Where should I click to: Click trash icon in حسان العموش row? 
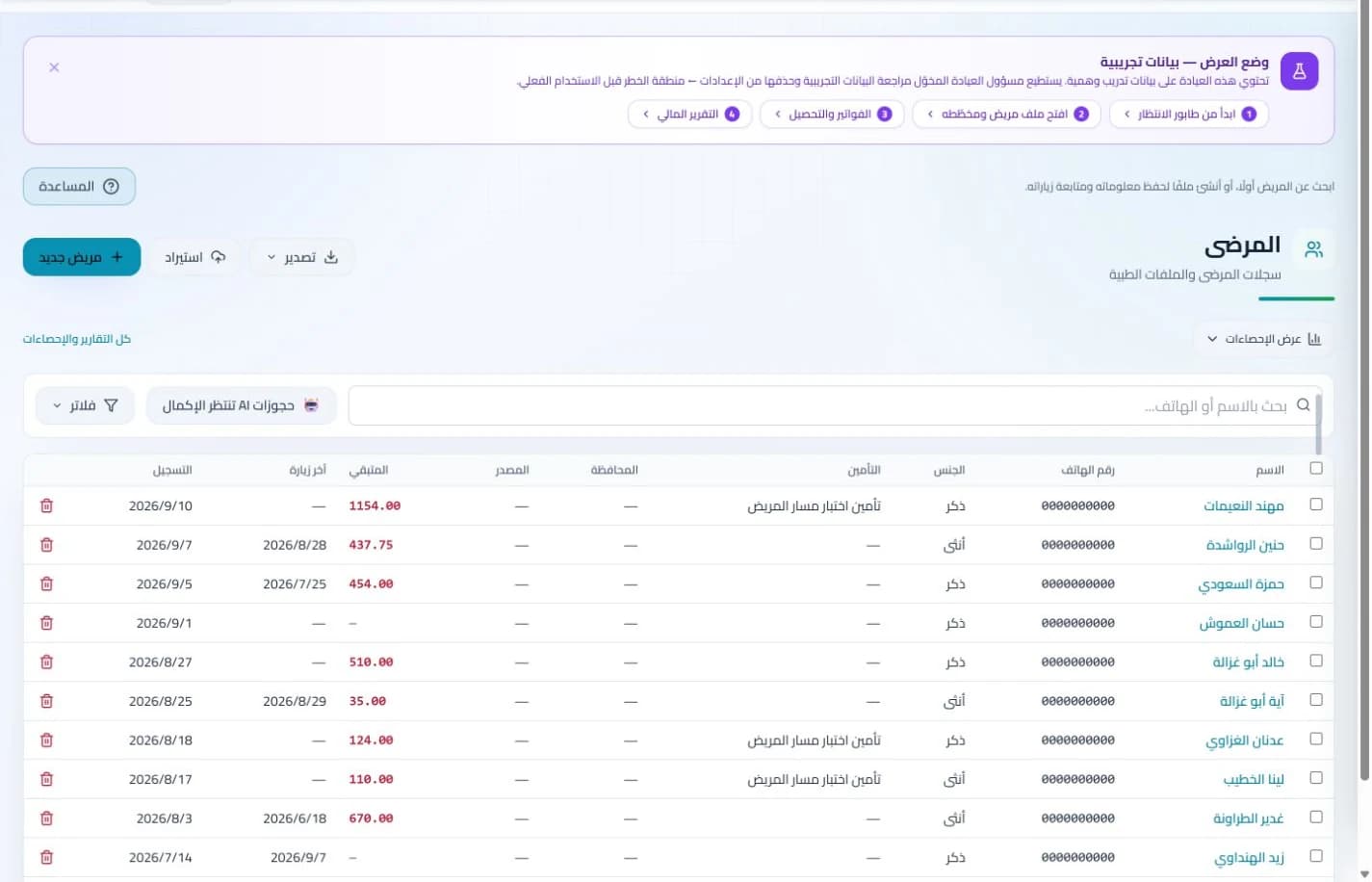pyautogui.click(x=46, y=623)
